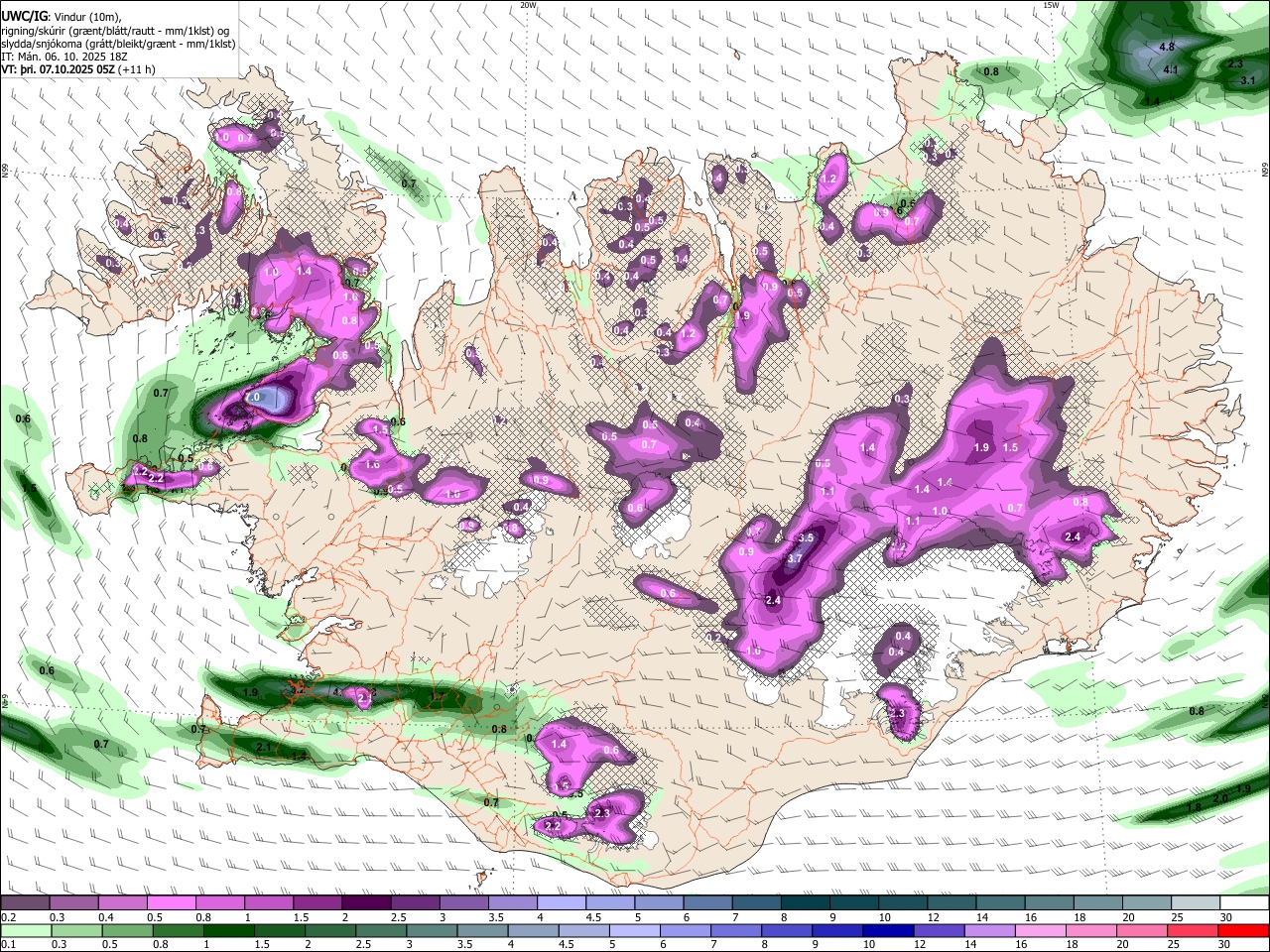Select the 'Vindur (10m)' header text
The width and height of the screenshot is (1270, 952).
click(x=87, y=17)
